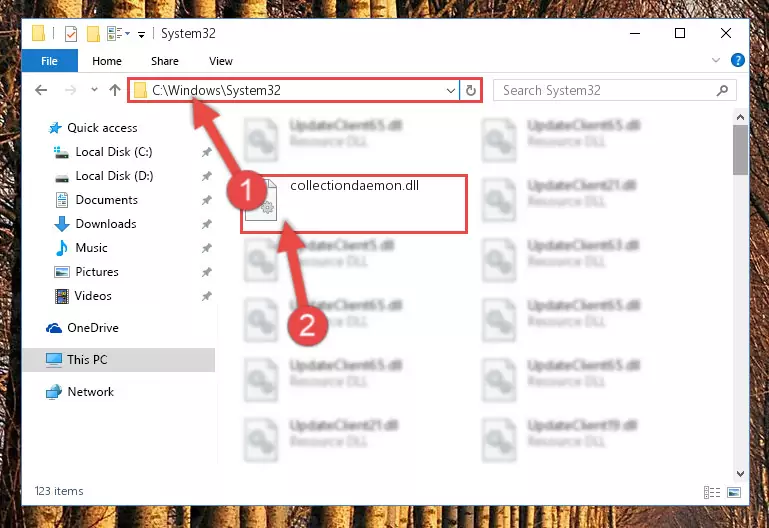The height and width of the screenshot is (528, 769).
Task: Unpin Music via its pin icon
Action: (x=206, y=248)
